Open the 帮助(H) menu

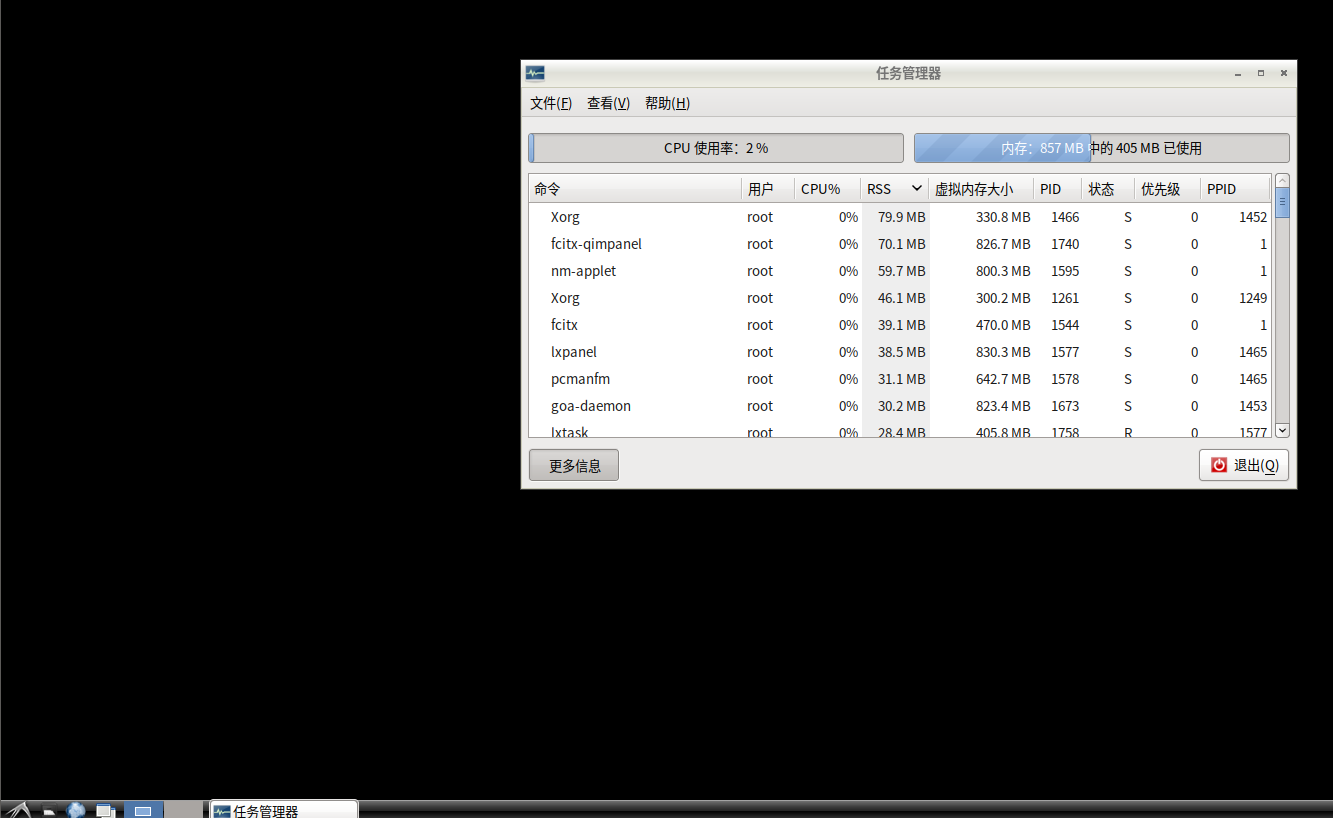(x=667, y=103)
